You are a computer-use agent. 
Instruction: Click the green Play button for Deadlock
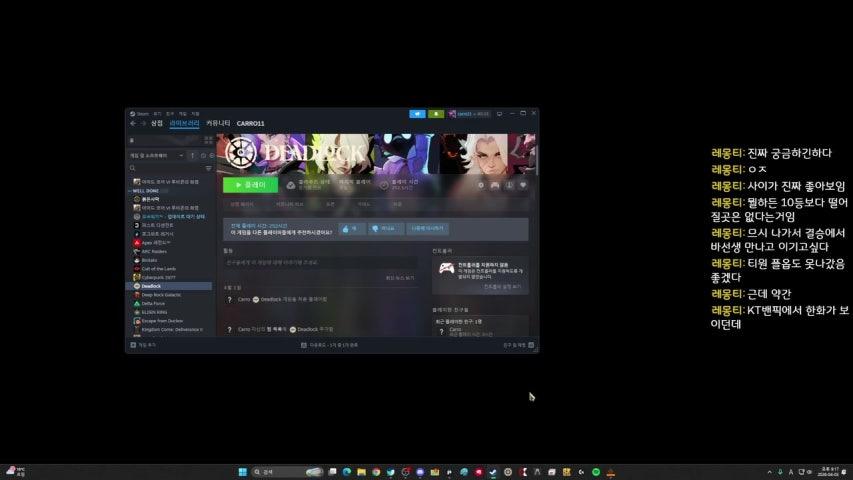250,185
